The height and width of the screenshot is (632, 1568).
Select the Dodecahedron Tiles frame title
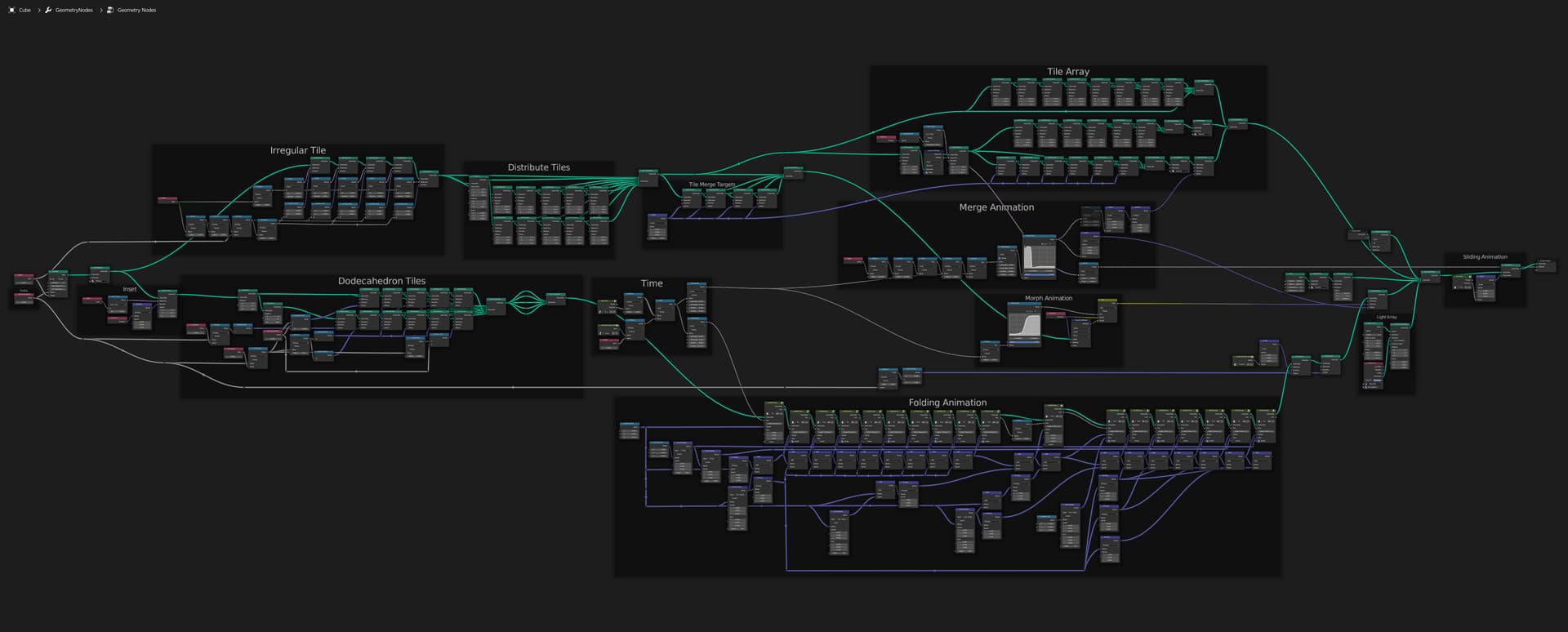click(x=382, y=281)
